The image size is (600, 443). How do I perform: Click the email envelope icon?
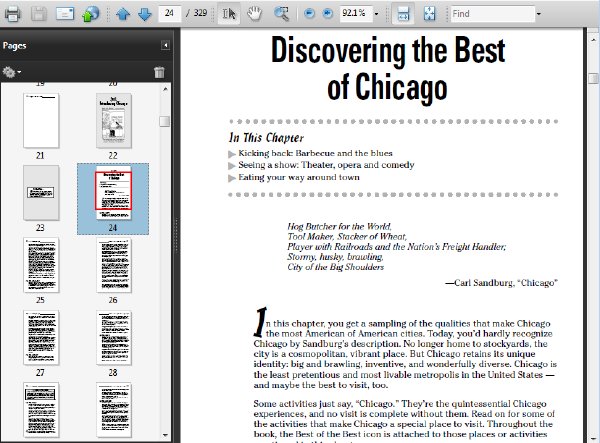pos(65,14)
